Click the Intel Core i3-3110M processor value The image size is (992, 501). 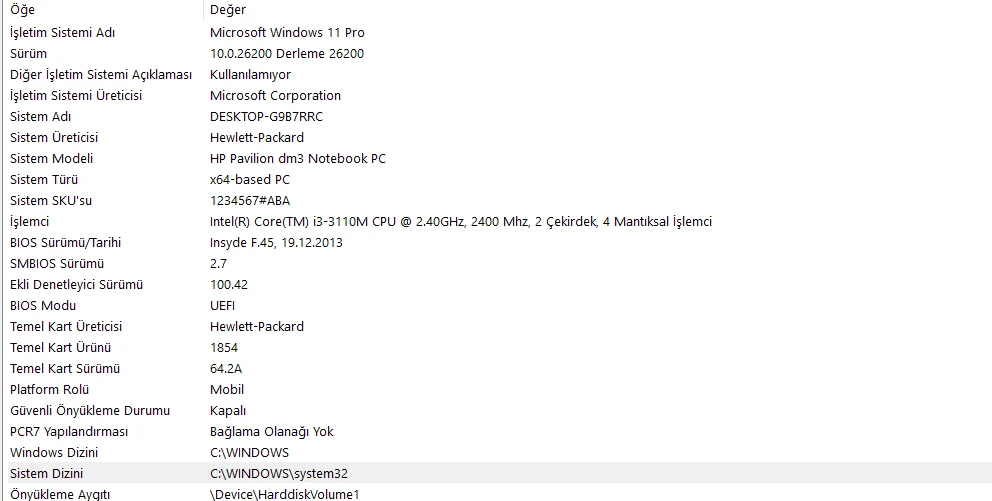pyautogui.click(x=461, y=221)
